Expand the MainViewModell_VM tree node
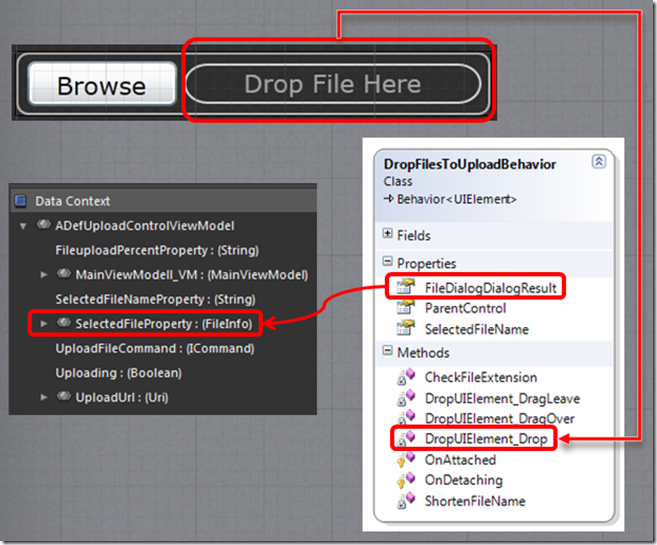This screenshot has width=657, height=545. pyautogui.click(x=44, y=275)
